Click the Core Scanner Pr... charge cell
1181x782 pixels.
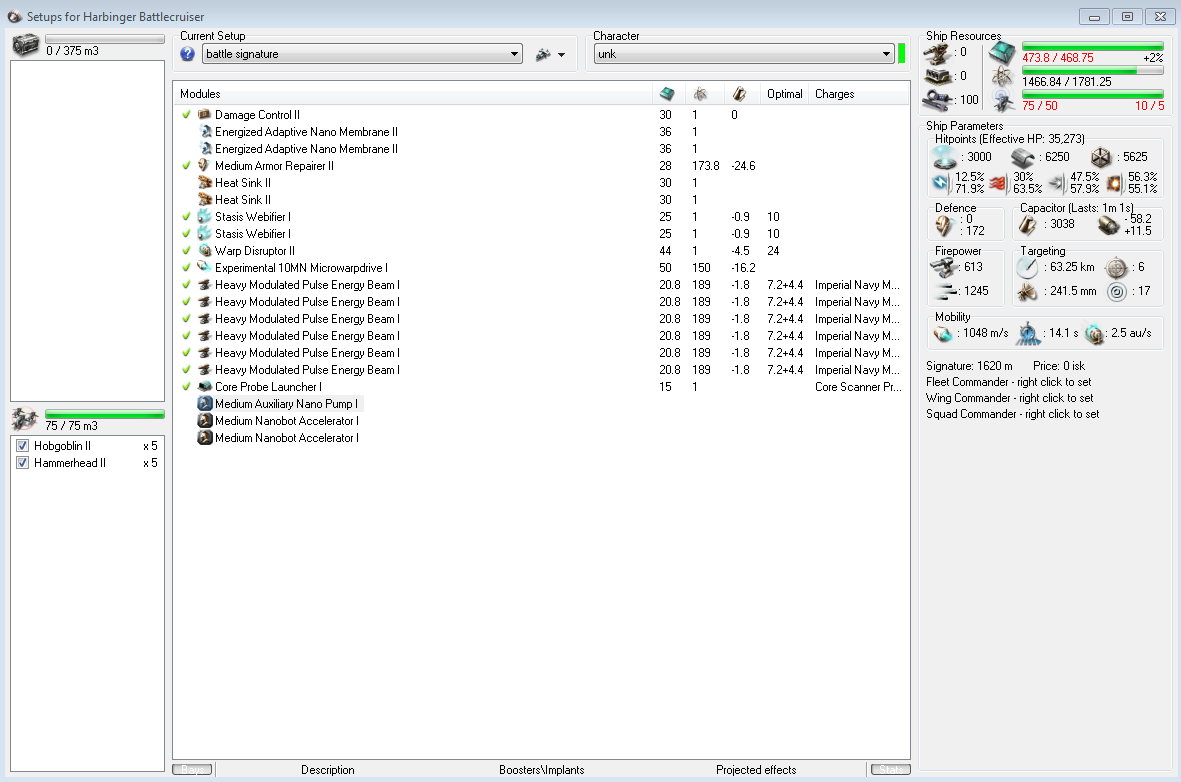point(858,386)
